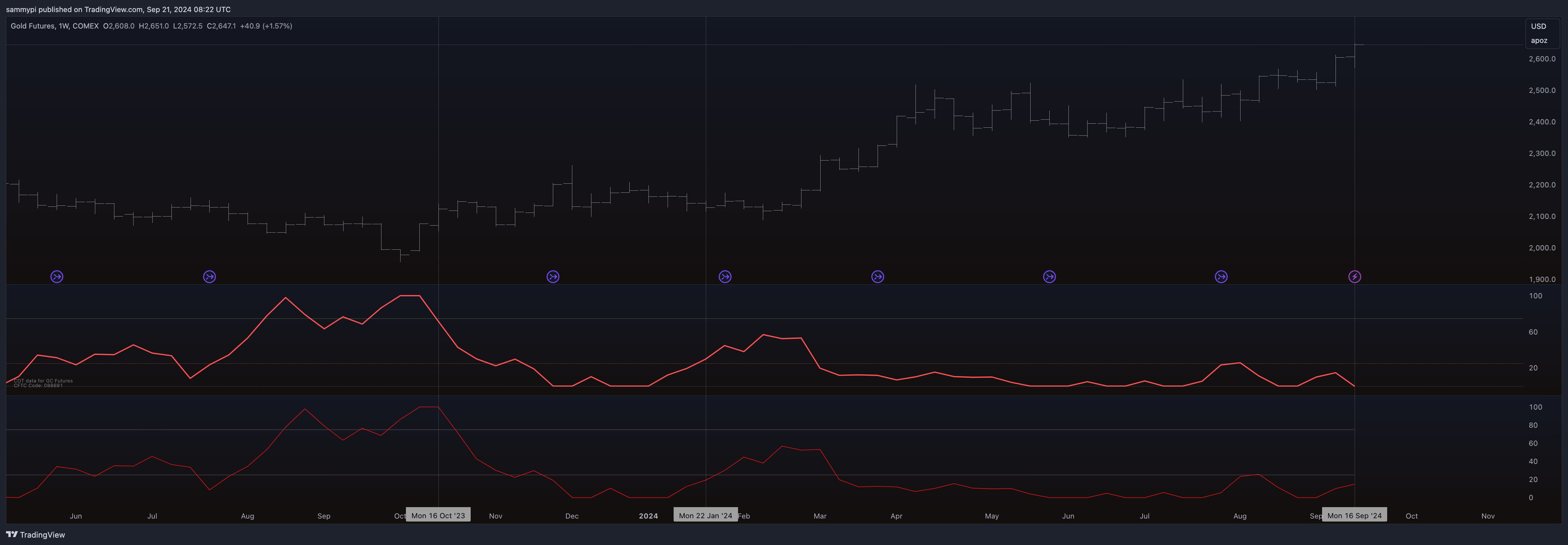Click the '2,000.0' price axis label
The height and width of the screenshot is (545, 1568).
tap(1542, 248)
